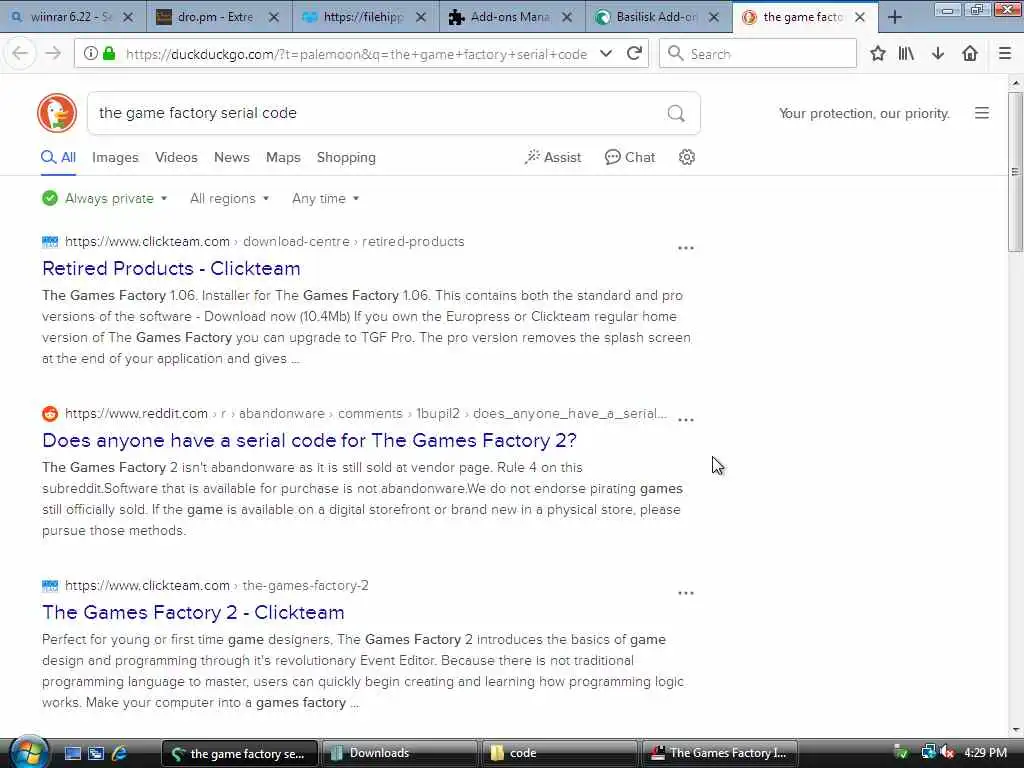
Task: Click the green padlock security icon
Action: click(x=110, y=54)
